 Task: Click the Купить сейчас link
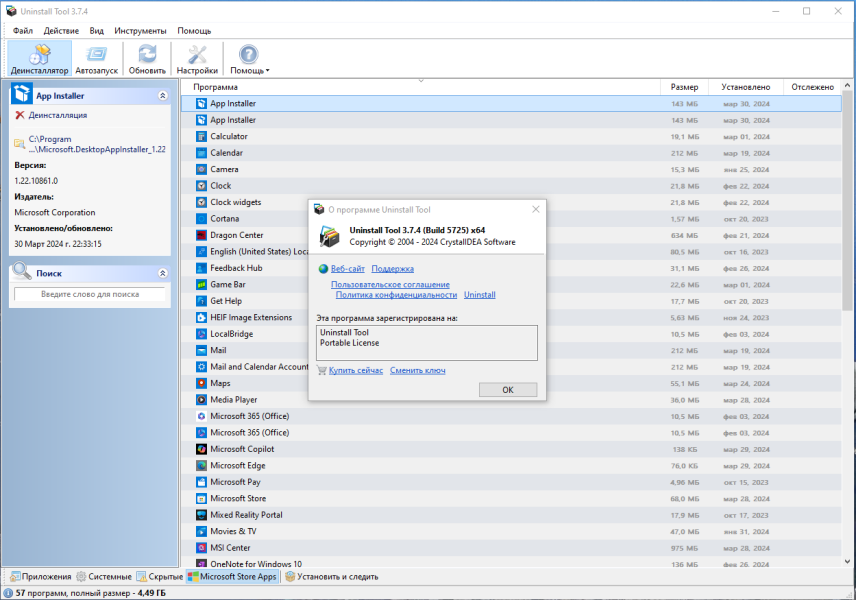pyautogui.click(x=356, y=370)
